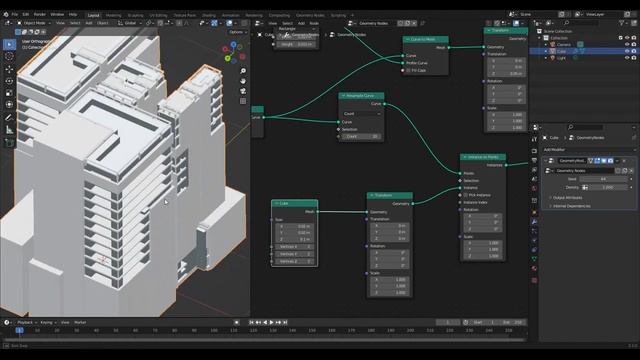This screenshot has height=360, width=640.
Task: Toggle auto keying record button in timeline
Action: [x=236, y=322]
